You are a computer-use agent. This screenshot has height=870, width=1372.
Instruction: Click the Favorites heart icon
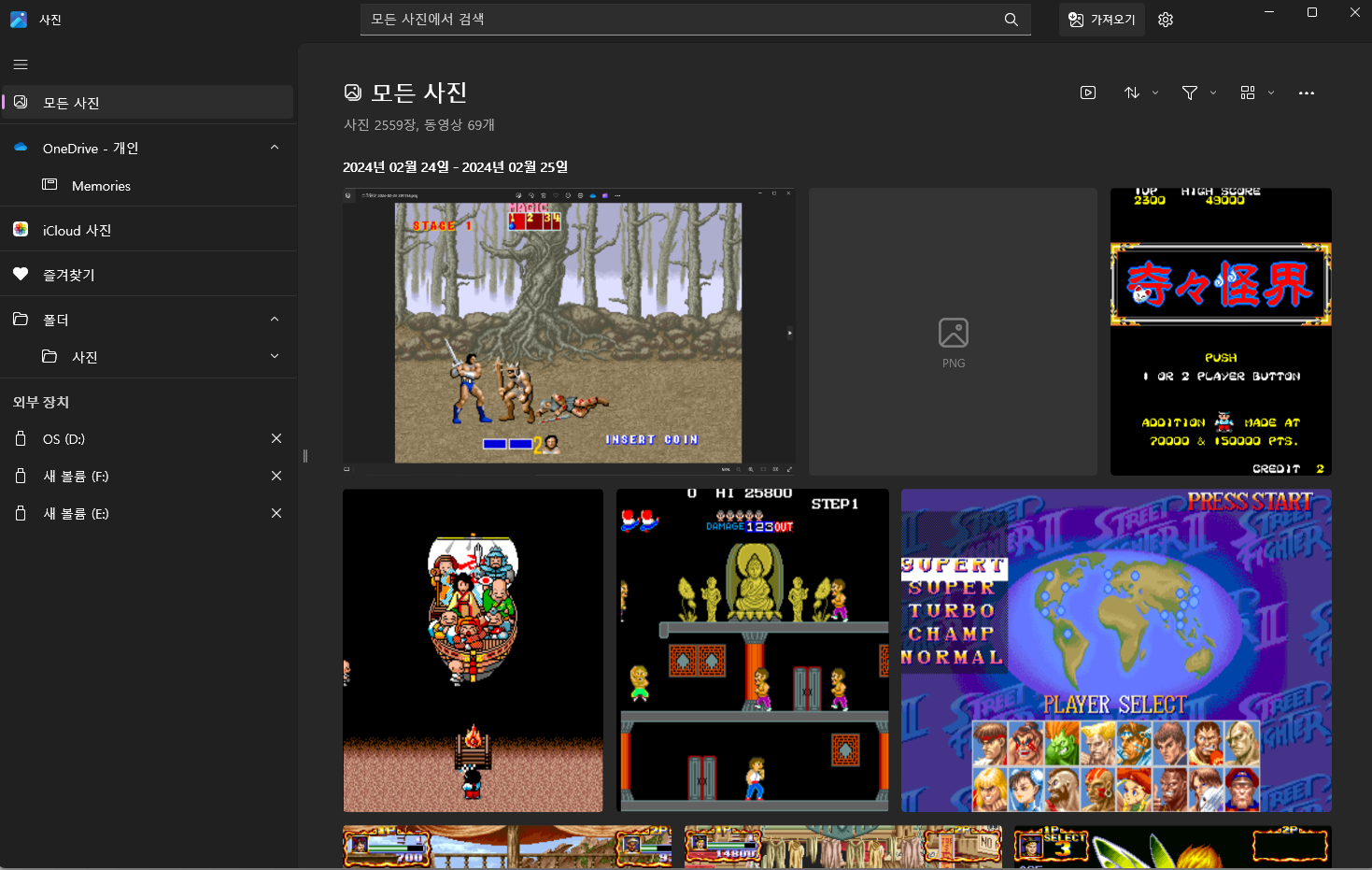[21, 275]
